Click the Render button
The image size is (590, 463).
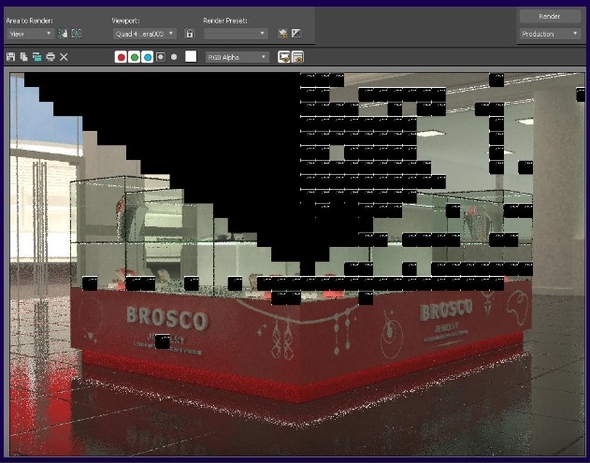(x=550, y=17)
